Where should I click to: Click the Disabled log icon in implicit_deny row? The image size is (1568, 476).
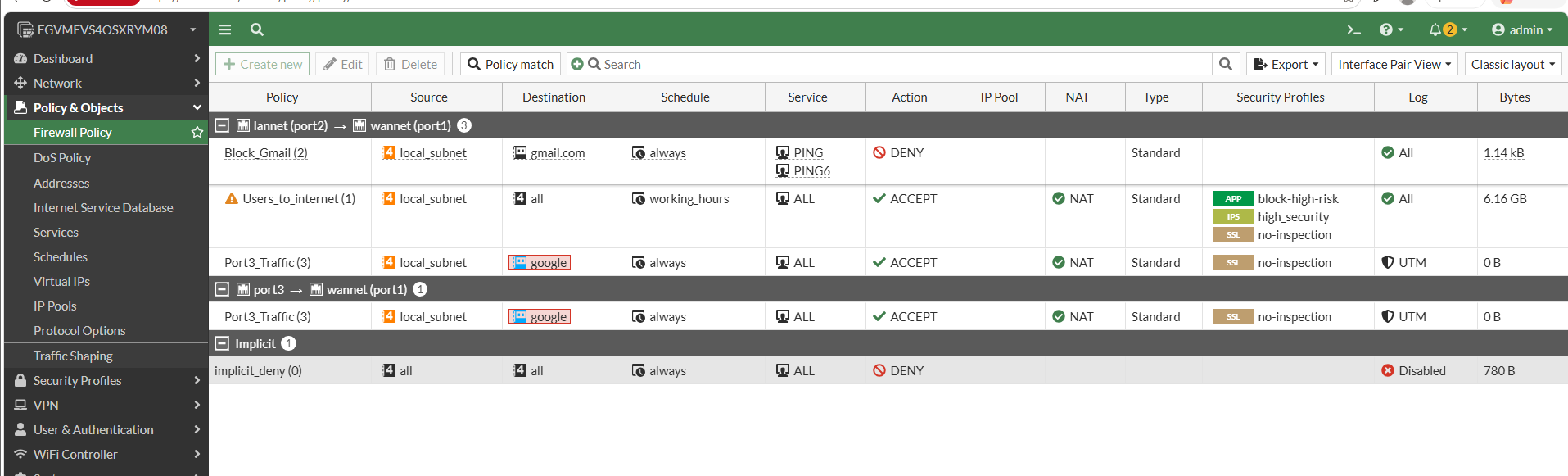pos(1388,370)
